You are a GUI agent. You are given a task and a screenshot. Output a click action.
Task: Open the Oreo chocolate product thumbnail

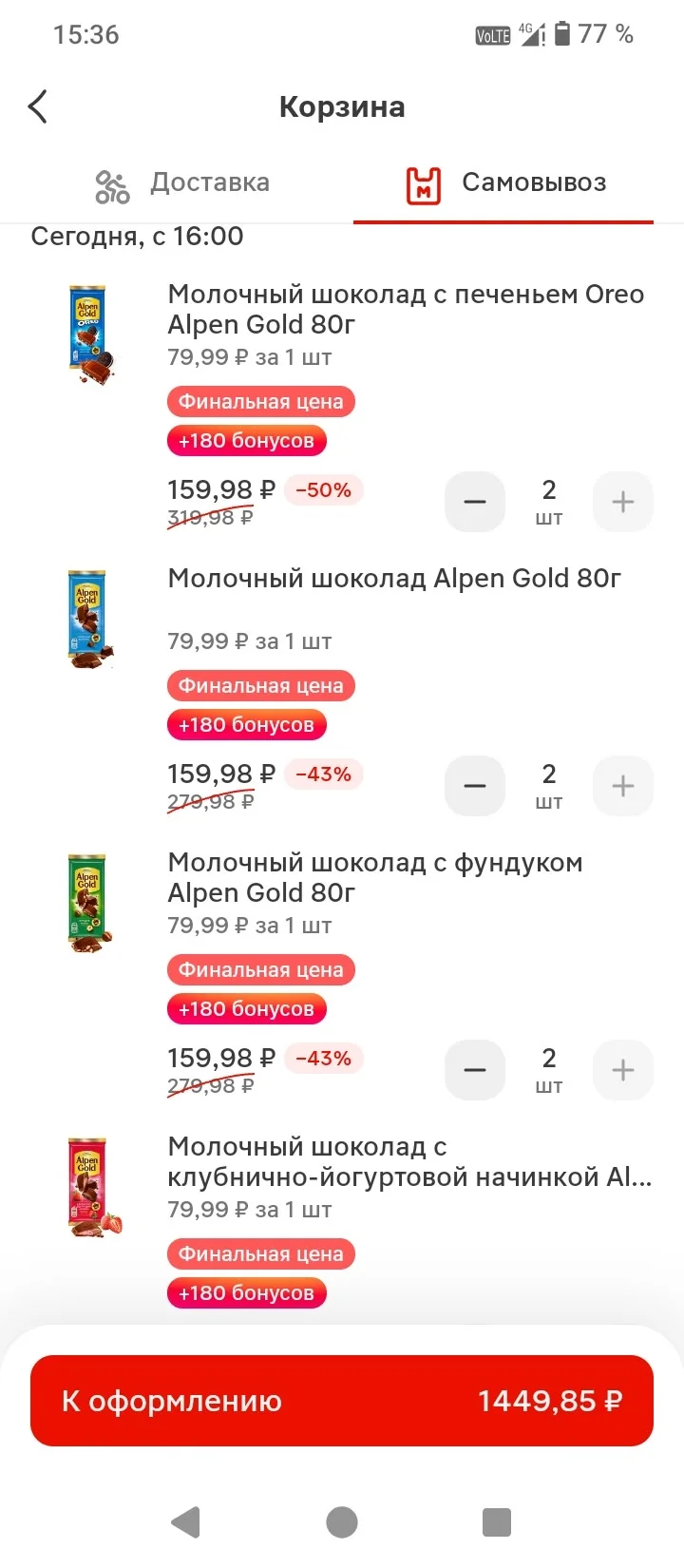pos(91,334)
